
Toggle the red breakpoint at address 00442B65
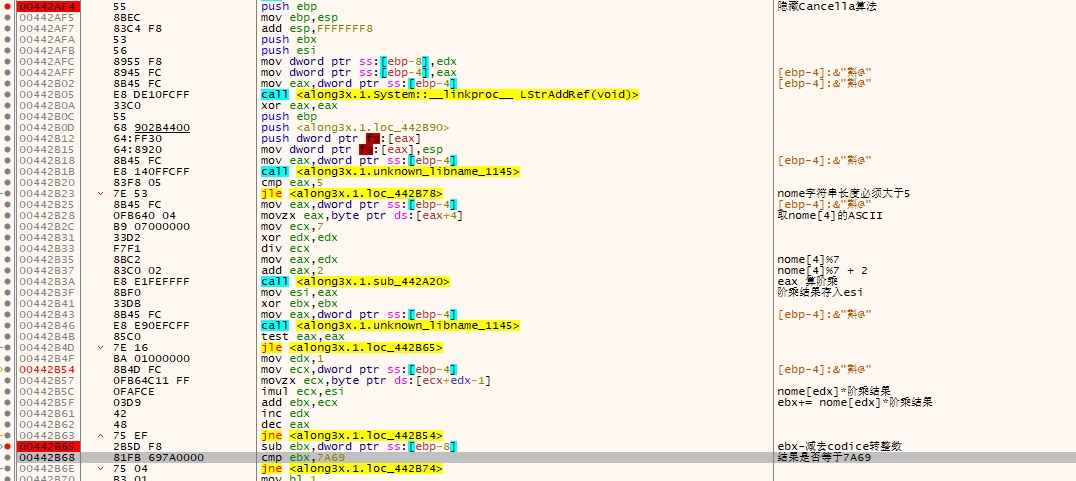coord(8,446)
